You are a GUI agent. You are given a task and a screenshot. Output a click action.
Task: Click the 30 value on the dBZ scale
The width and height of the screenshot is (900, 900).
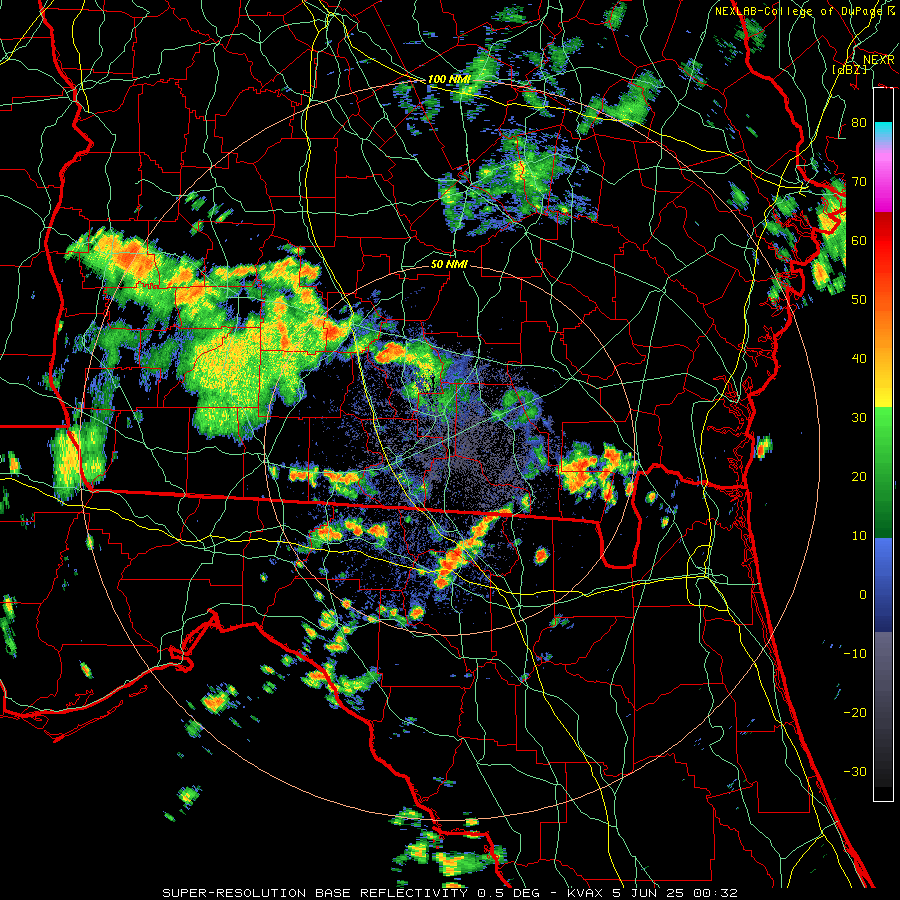coord(859,417)
